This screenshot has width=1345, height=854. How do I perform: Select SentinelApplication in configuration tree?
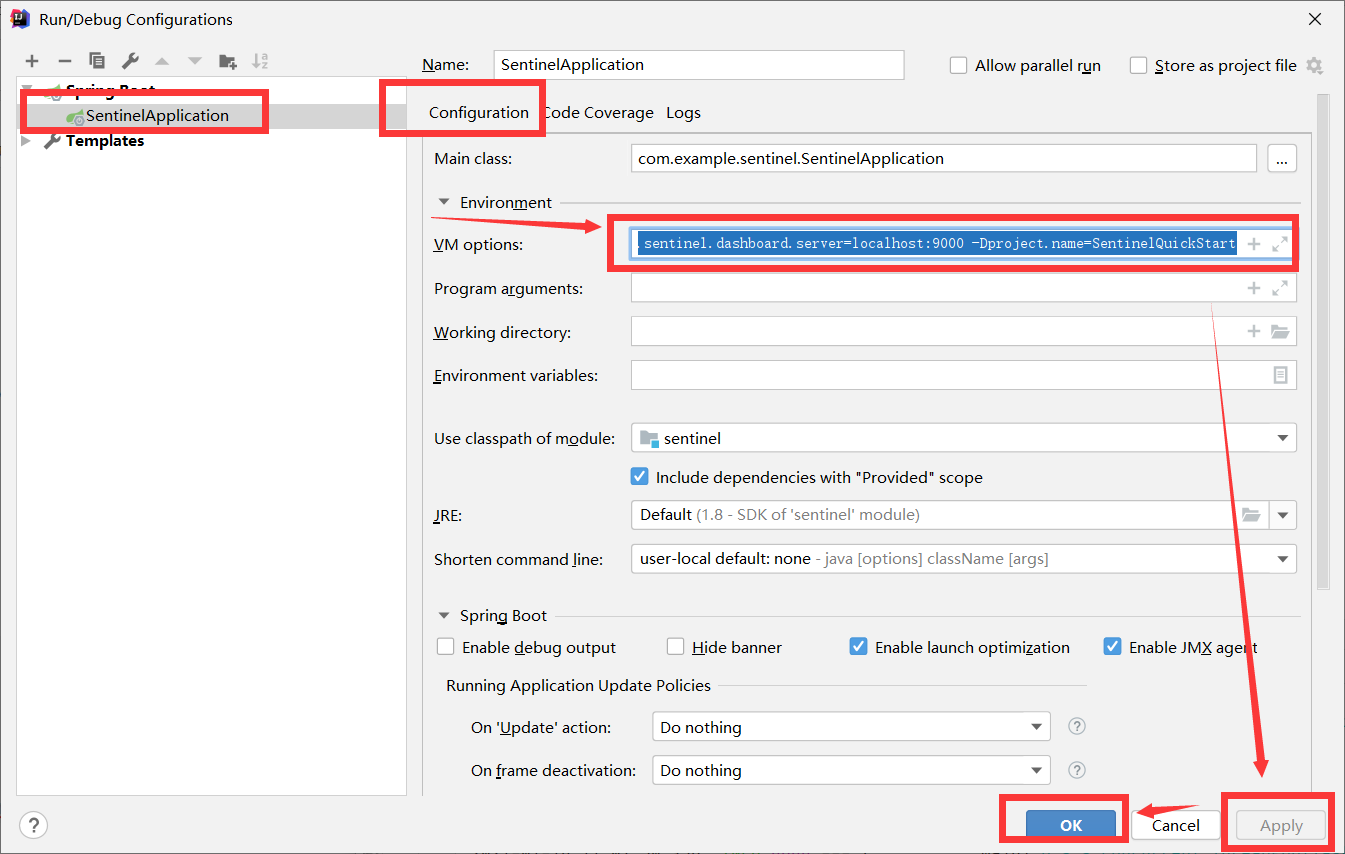pyautogui.click(x=157, y=115)
